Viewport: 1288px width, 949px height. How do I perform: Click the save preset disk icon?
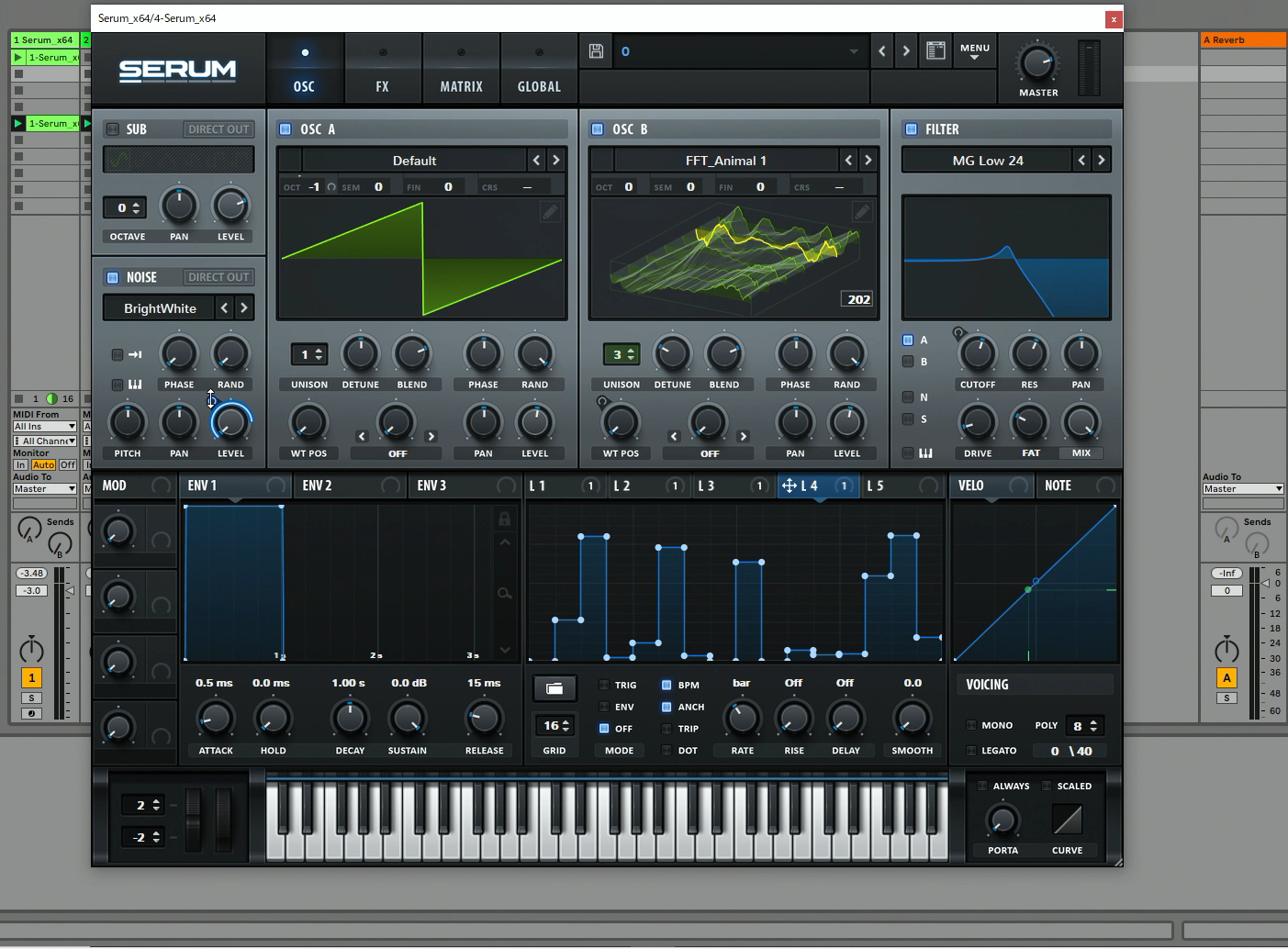[x=596, y=50]
